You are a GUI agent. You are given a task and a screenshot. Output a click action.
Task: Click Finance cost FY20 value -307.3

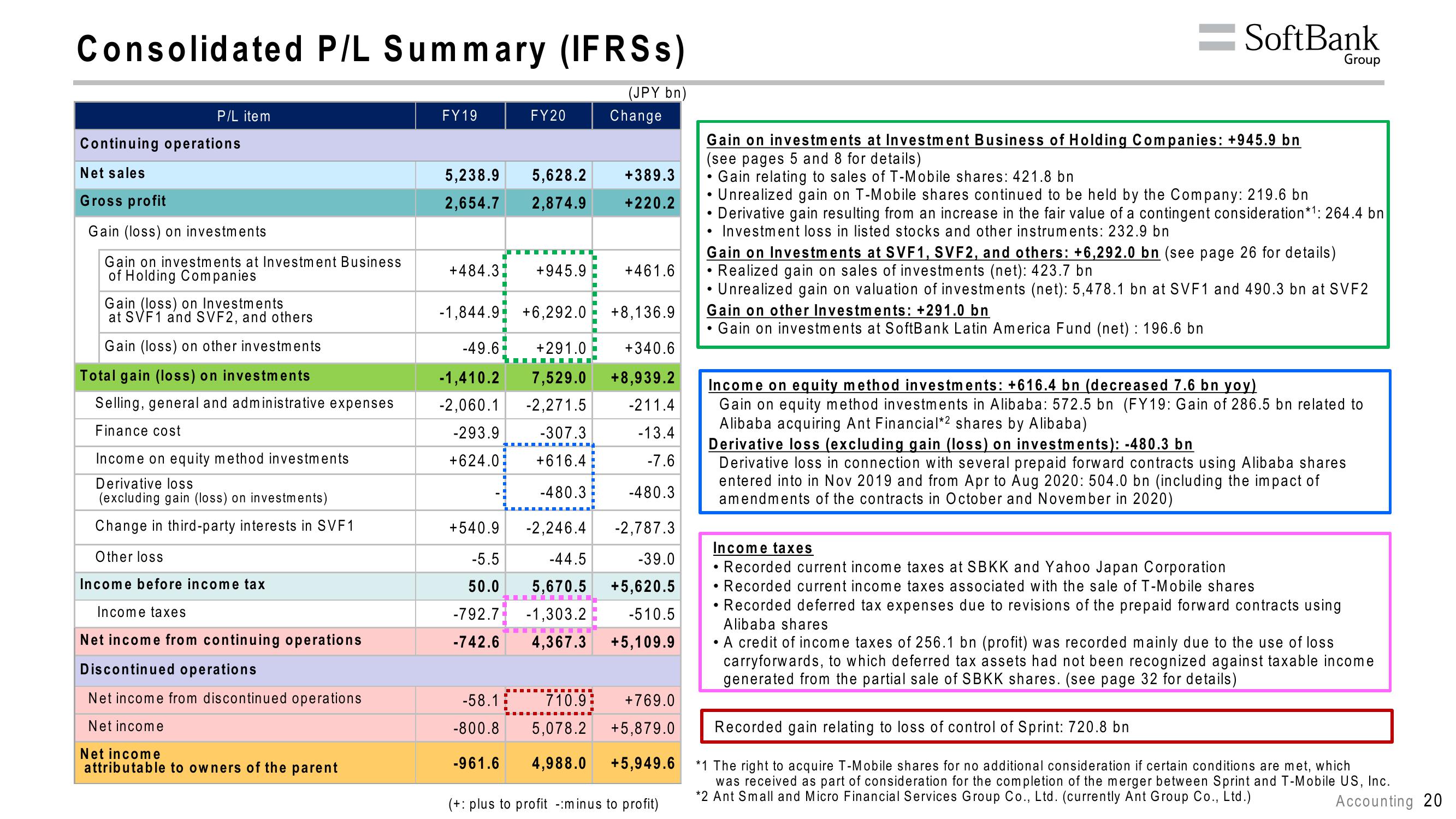pos(563,434)
